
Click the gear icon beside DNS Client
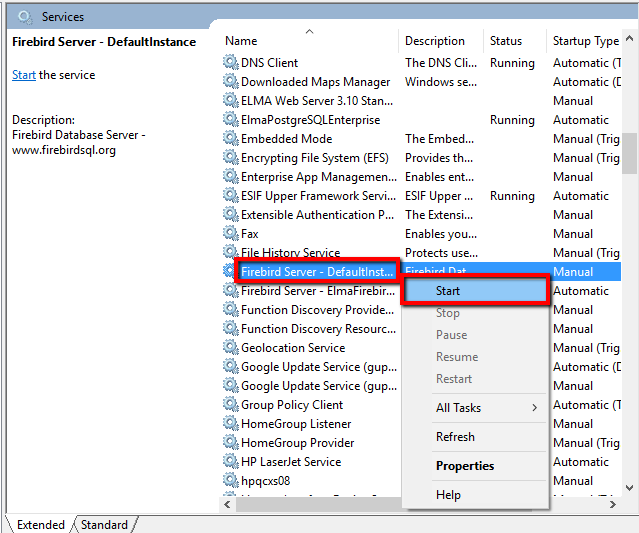(x=231, y=62)
